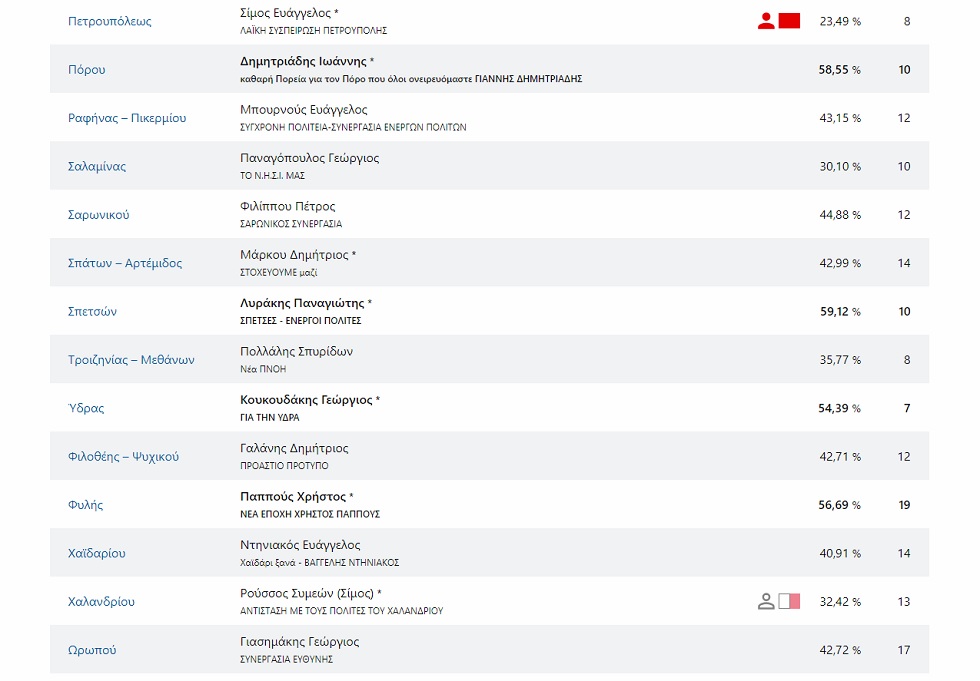Click percentage 59,12 % for Σπετσών
Screen dimensions: 980x681
pyautogui.click(x=840, y=311)
